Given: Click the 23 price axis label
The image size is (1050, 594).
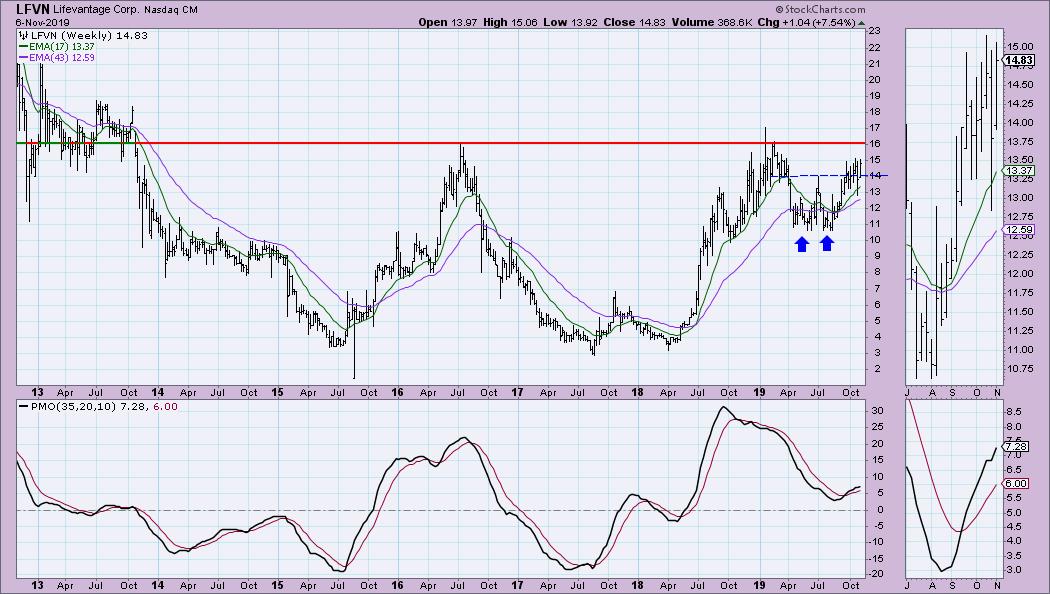Looking at the screenshot, I should coord(874,31).
